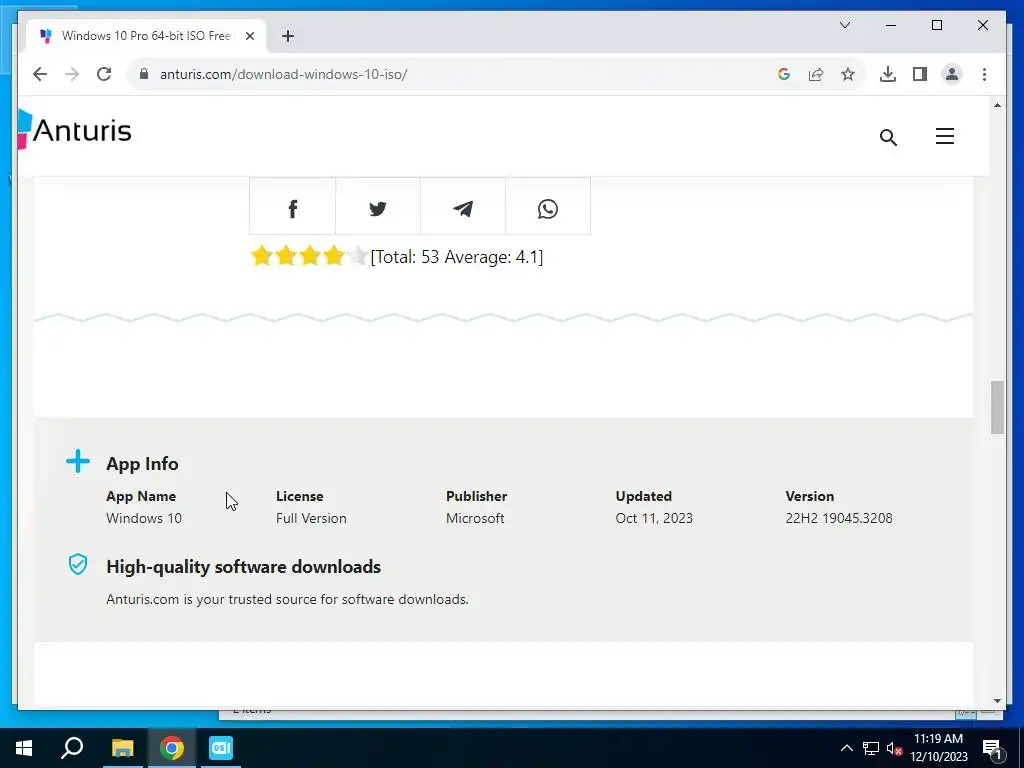Click the Windows 10 app name value
The height and width of the screenshot is (768, 1024).
click(x=144, y=519)
